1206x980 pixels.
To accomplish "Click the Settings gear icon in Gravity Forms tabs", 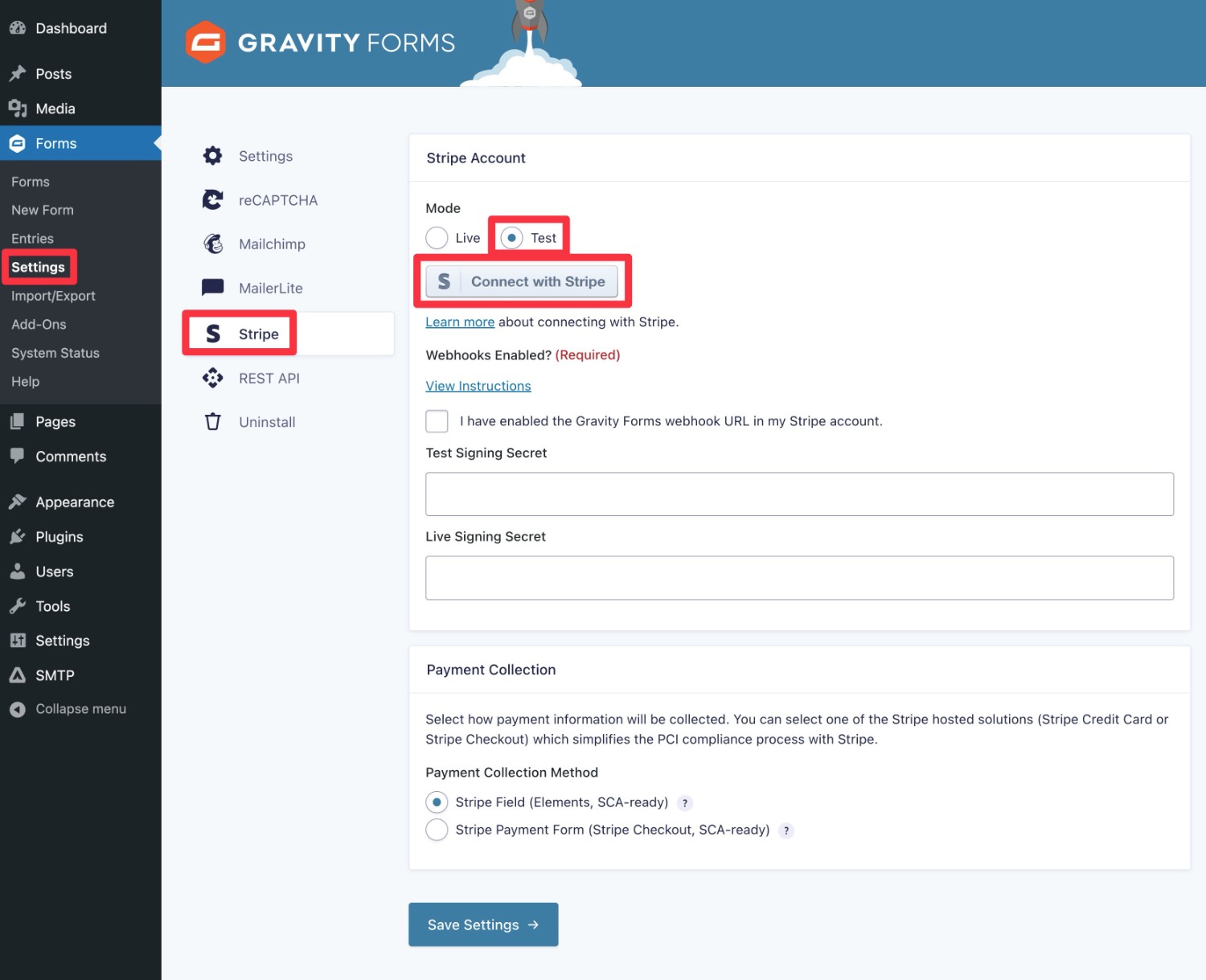I will click(x=212, y=156).
